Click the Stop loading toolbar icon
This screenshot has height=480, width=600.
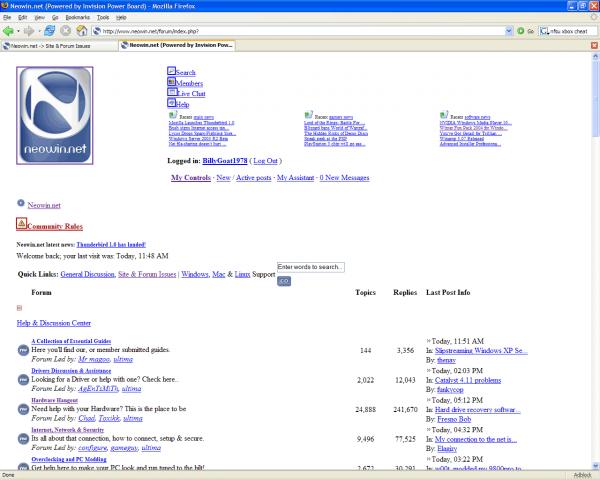[65, 31]
